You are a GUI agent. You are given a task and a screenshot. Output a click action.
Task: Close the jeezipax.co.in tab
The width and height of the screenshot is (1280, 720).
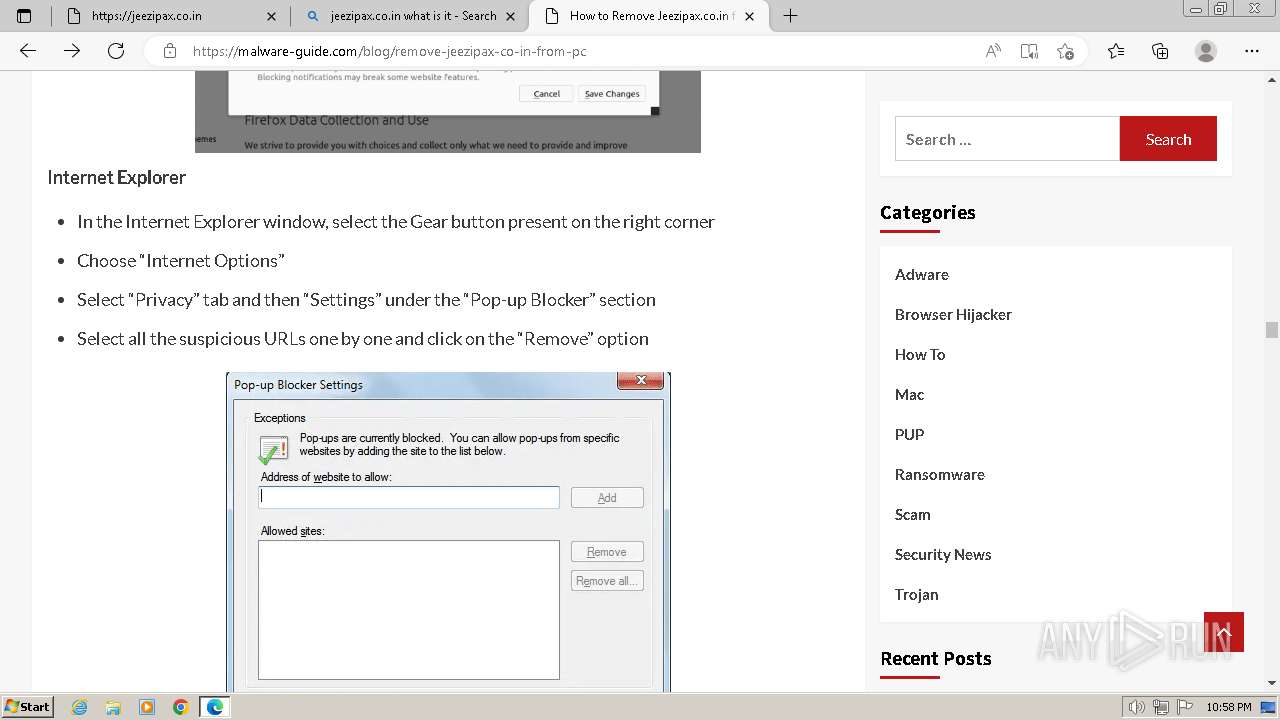click(x=272, y=16)
